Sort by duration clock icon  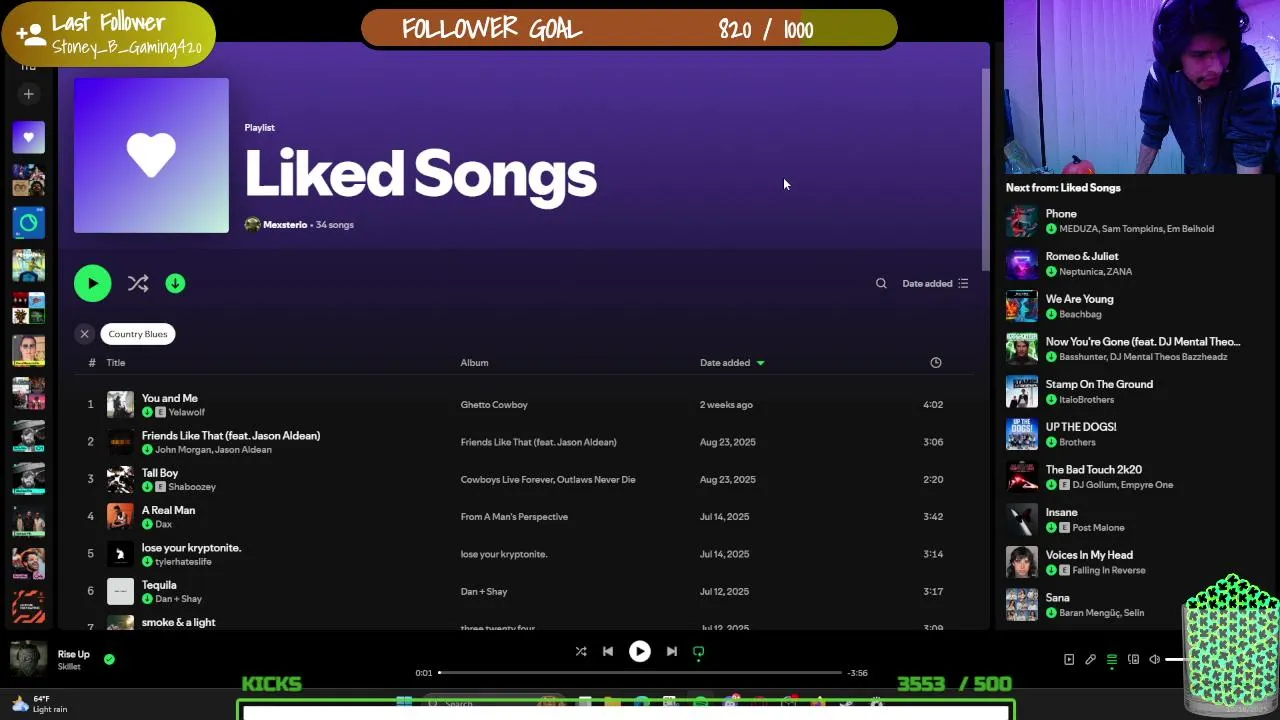(x=936, y=363)
